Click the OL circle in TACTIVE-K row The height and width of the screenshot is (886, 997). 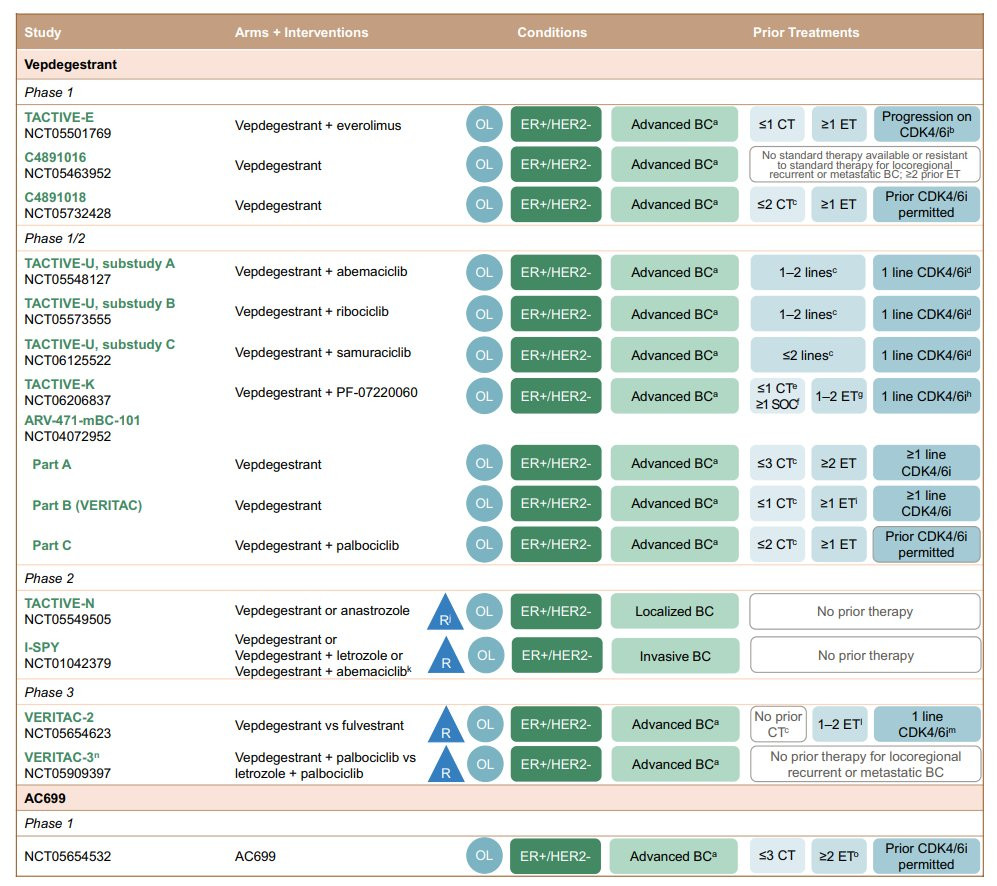(x=484, y=396)
